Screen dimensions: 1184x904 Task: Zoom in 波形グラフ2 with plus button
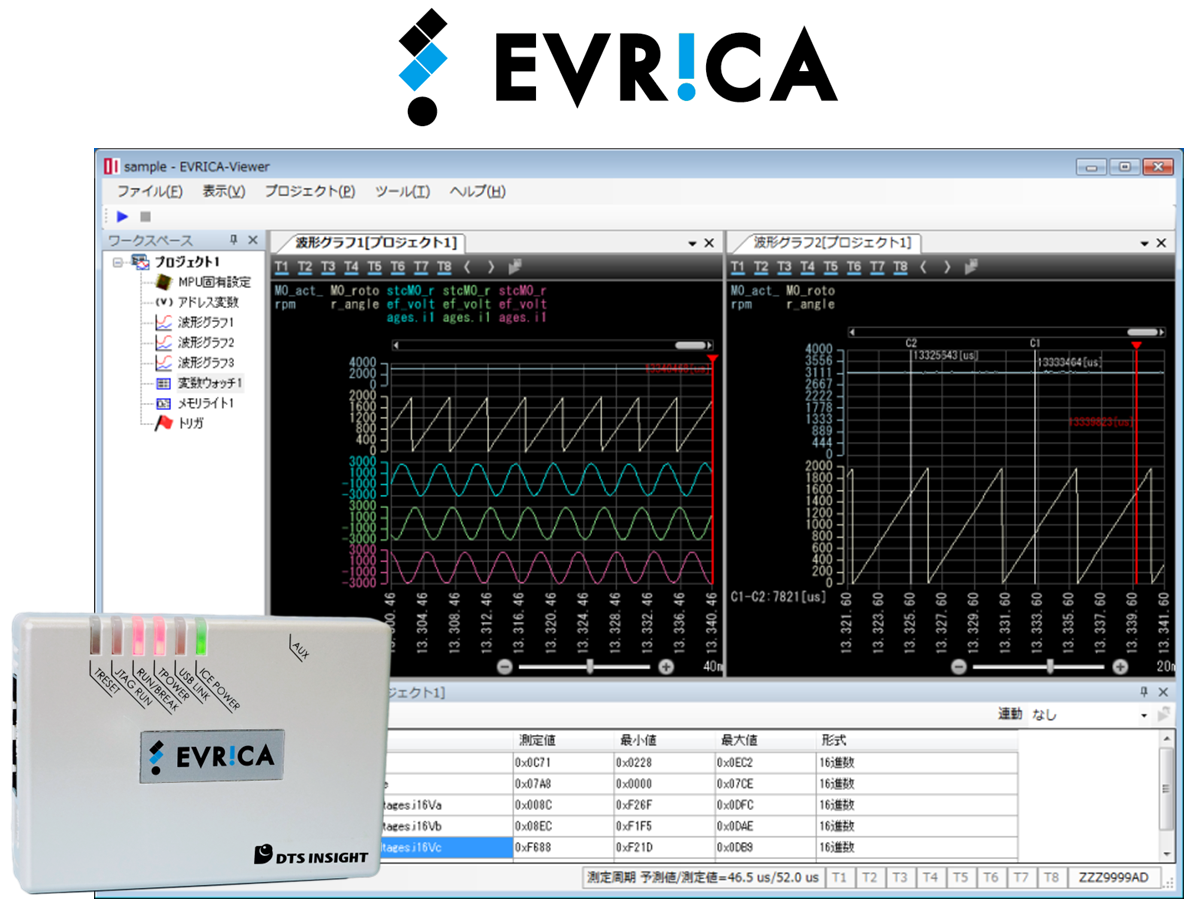click(1121, 667)
